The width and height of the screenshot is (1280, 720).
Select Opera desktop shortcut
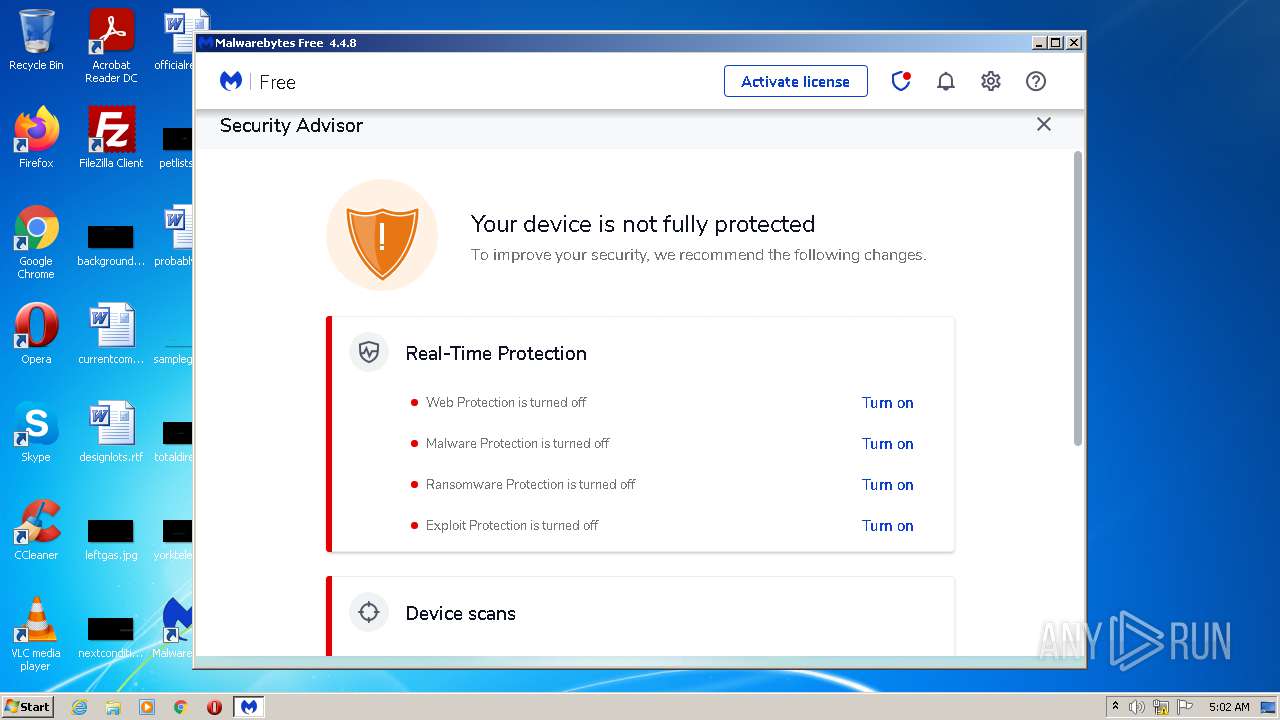click(36, 335)
